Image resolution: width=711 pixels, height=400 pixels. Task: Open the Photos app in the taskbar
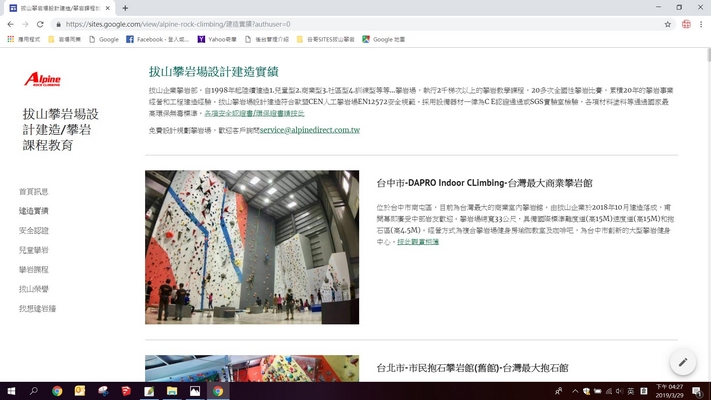tap(195, 391)
